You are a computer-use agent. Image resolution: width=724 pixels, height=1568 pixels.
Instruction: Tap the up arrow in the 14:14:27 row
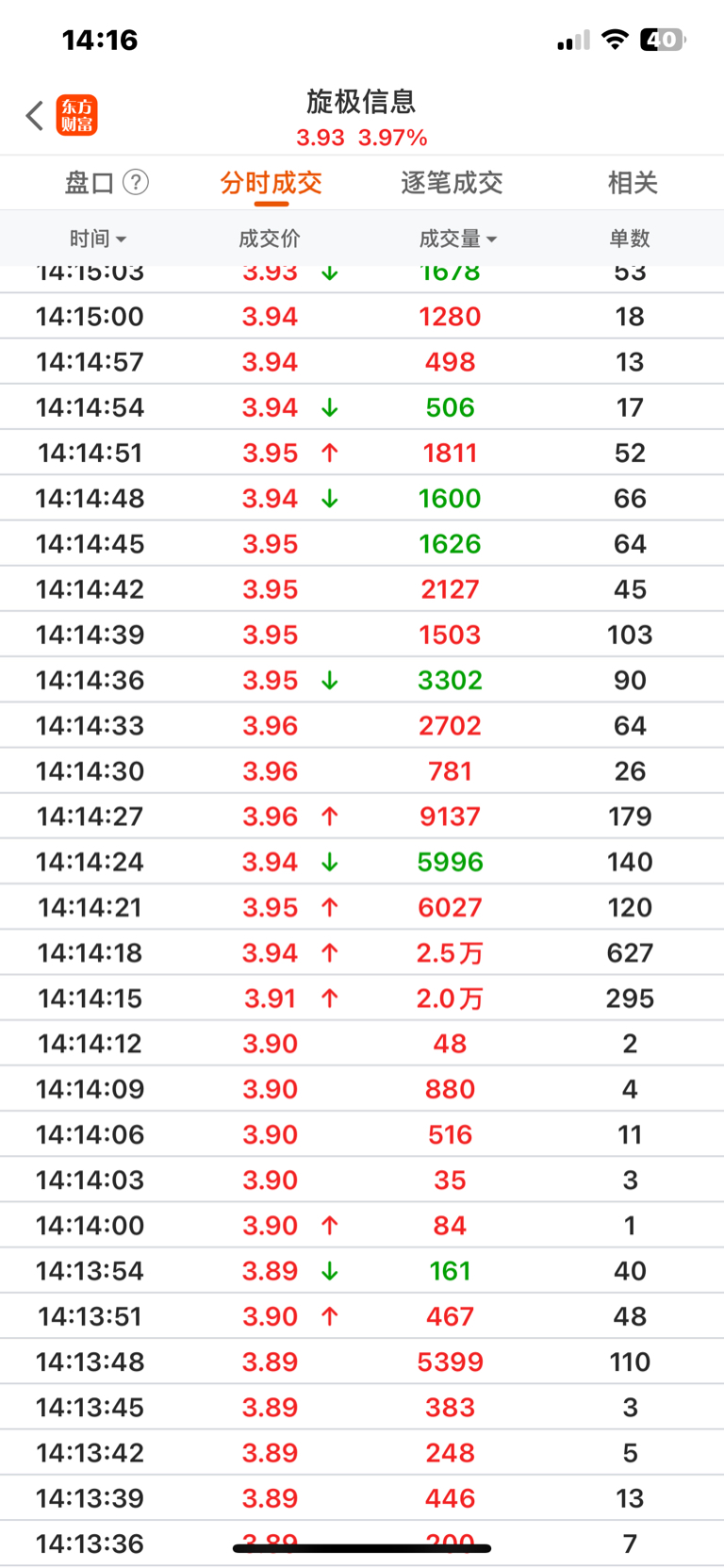point(329,817)
